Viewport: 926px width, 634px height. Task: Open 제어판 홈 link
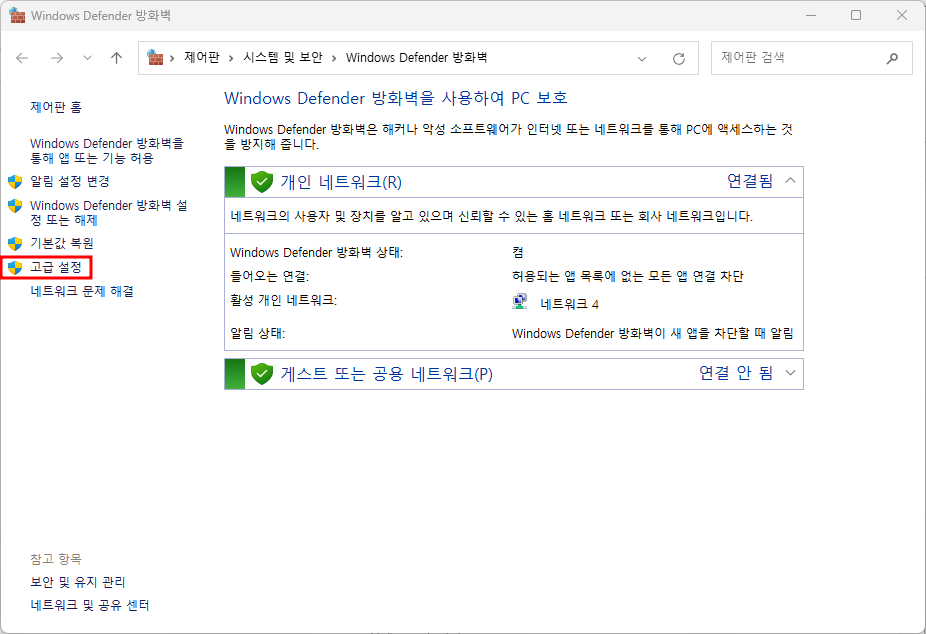[56, 107]
